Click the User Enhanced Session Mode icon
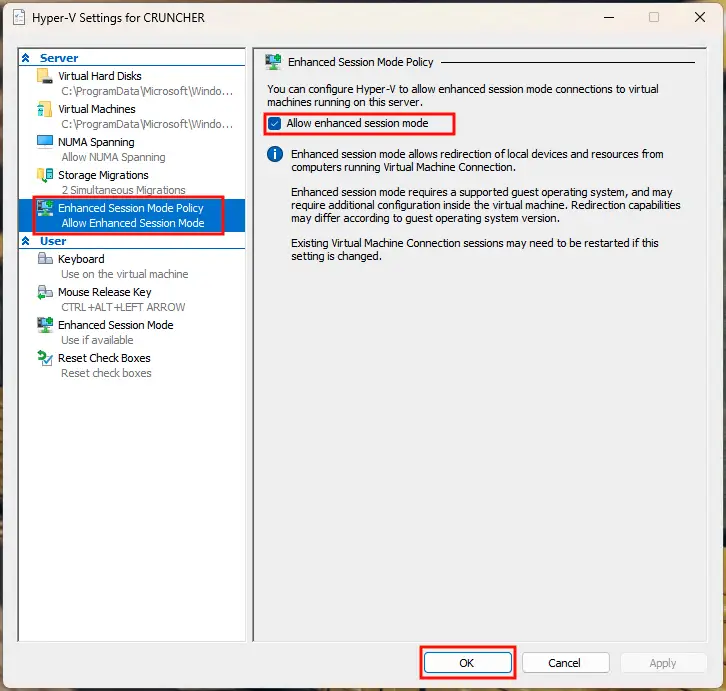The image size is (726, 691). click(x=45, y=325)
